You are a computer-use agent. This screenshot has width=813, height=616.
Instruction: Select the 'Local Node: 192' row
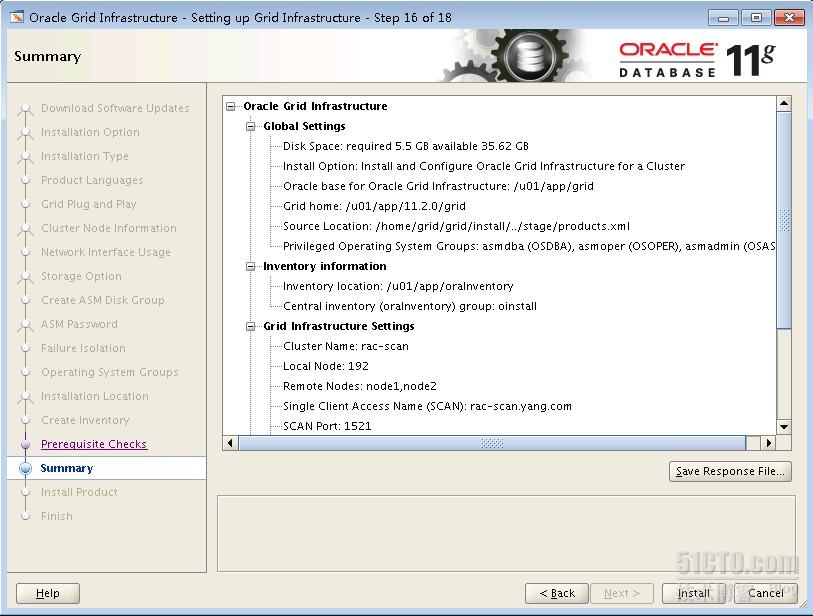(326, 366)
